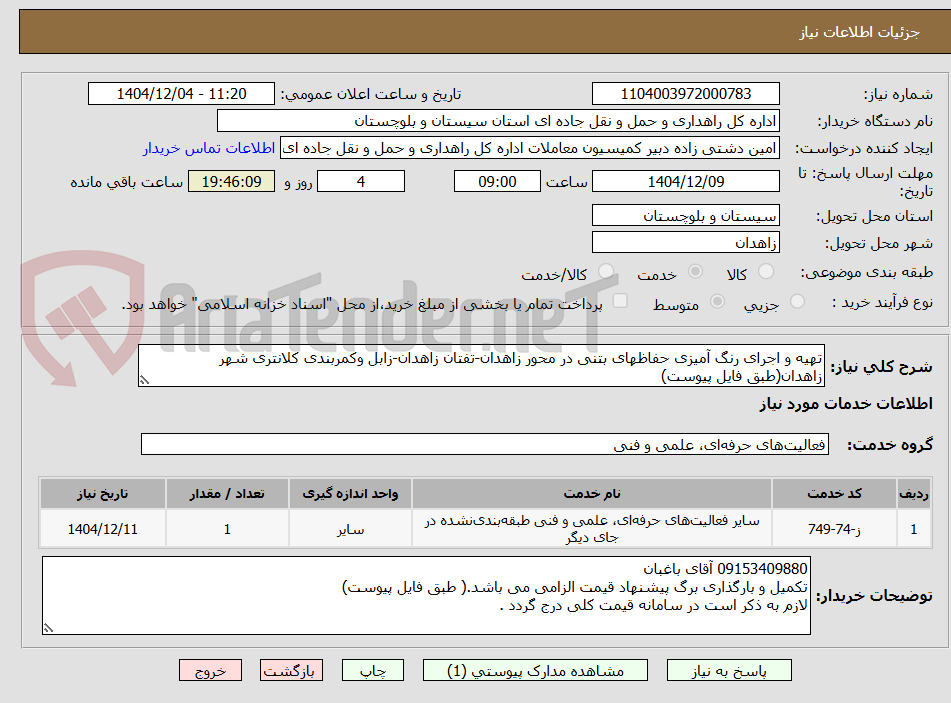Click the واحد اندازه گیری column header
Viewport: 951px width, 703px height.
tap(351, 494)
